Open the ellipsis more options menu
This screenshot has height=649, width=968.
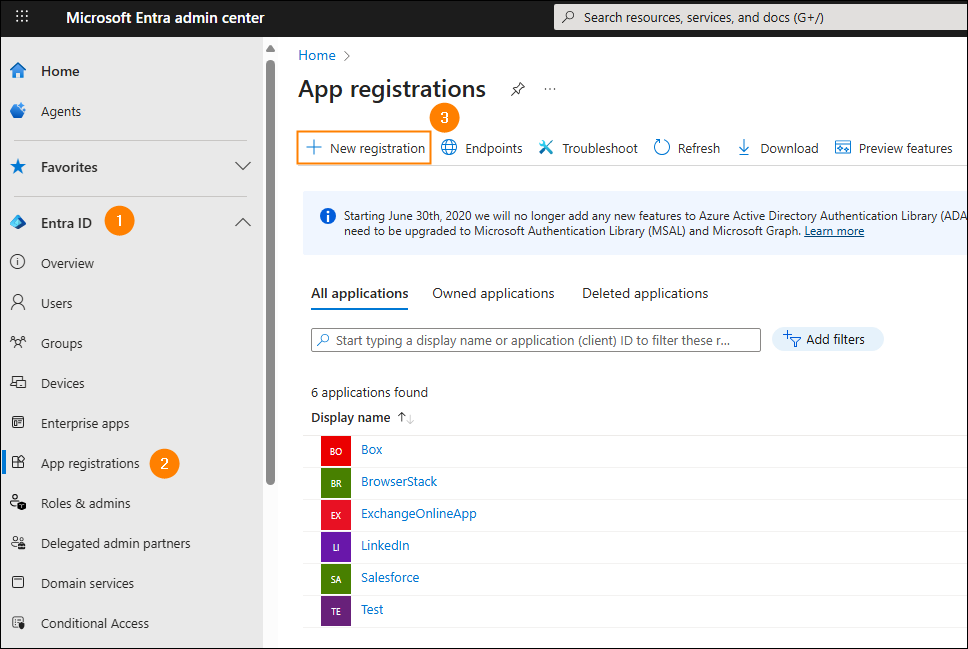pyautogui.click(x=550, y=89)
